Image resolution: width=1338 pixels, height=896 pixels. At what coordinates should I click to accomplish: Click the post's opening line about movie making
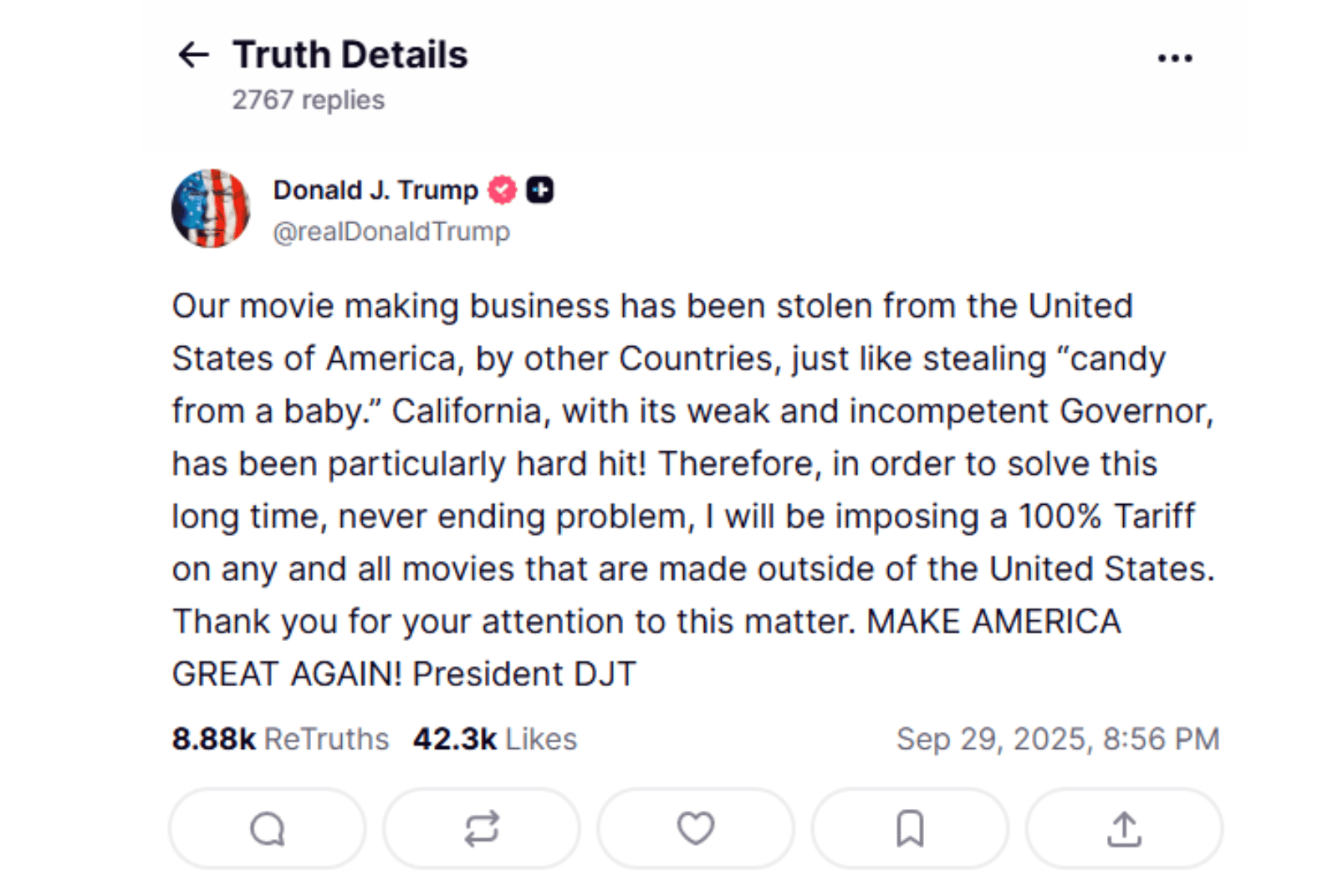[x=652, y=307]
